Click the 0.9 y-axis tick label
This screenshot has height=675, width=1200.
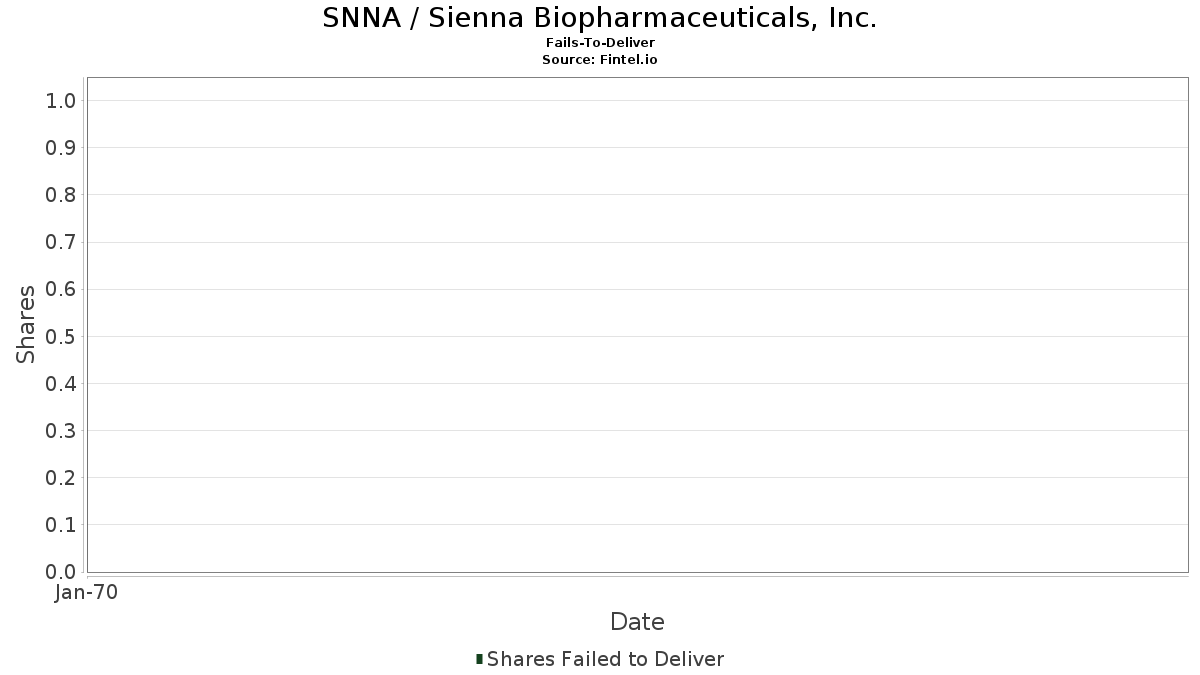(61, 148)
